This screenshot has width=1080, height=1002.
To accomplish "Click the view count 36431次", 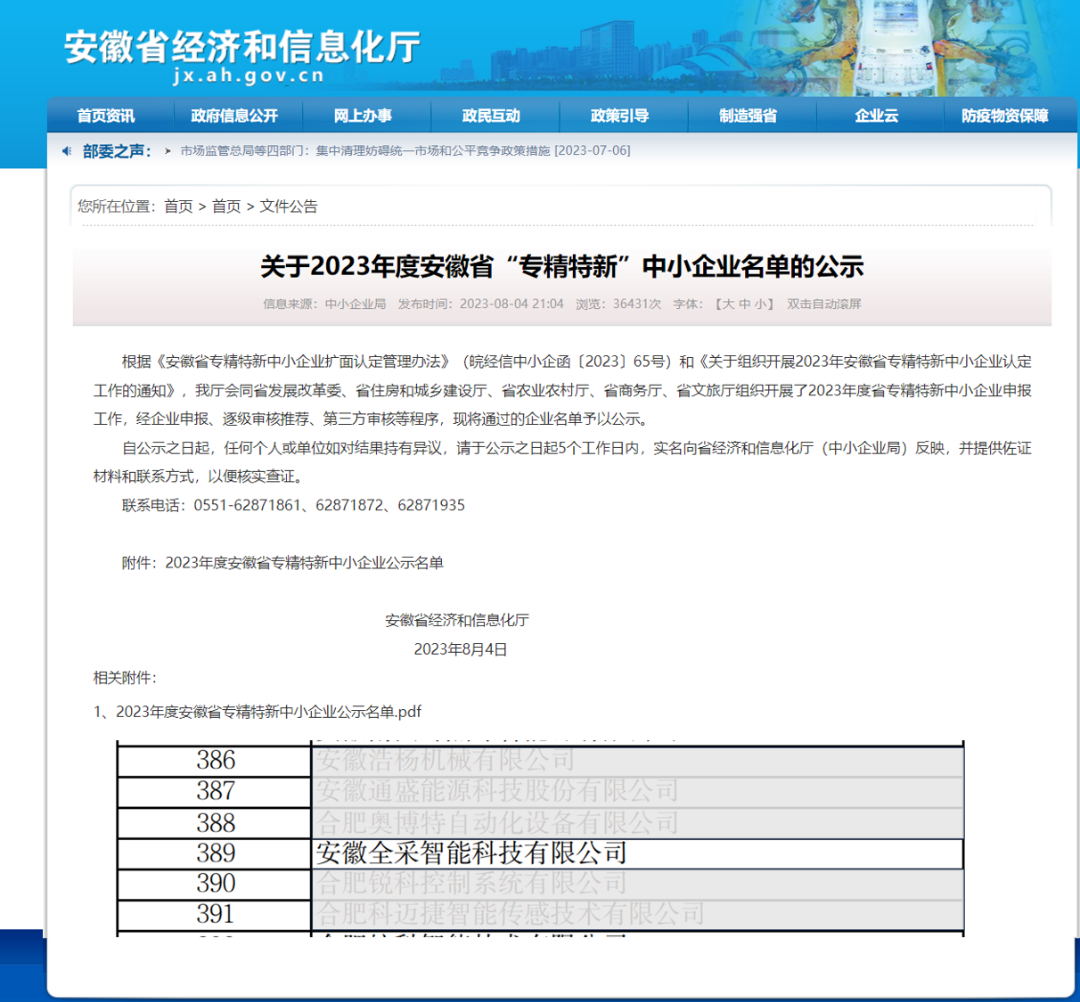I will click(637, 304).
